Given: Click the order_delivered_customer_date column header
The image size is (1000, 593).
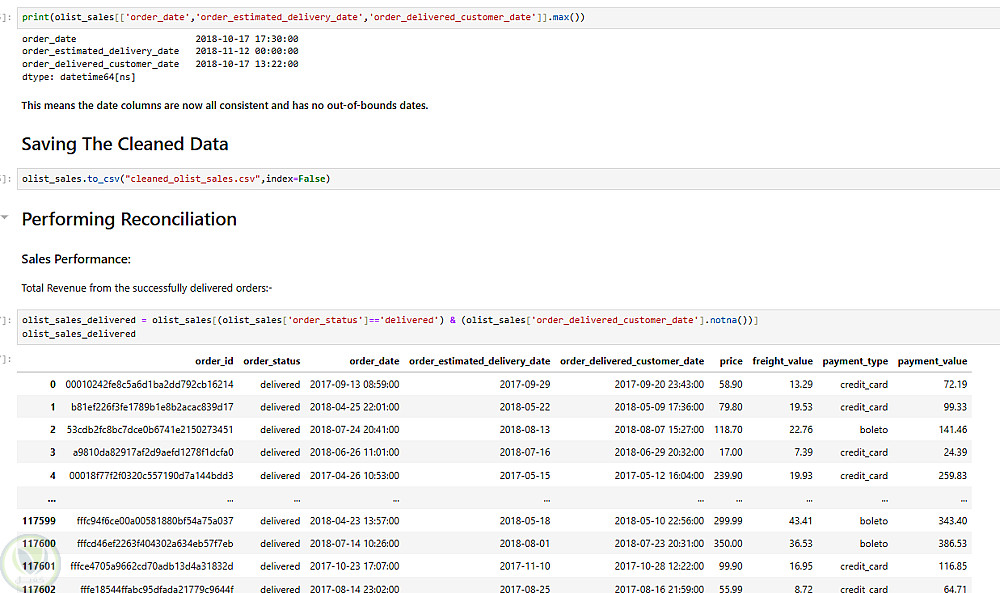Looking at the screenshot, I should click(632, 361).
